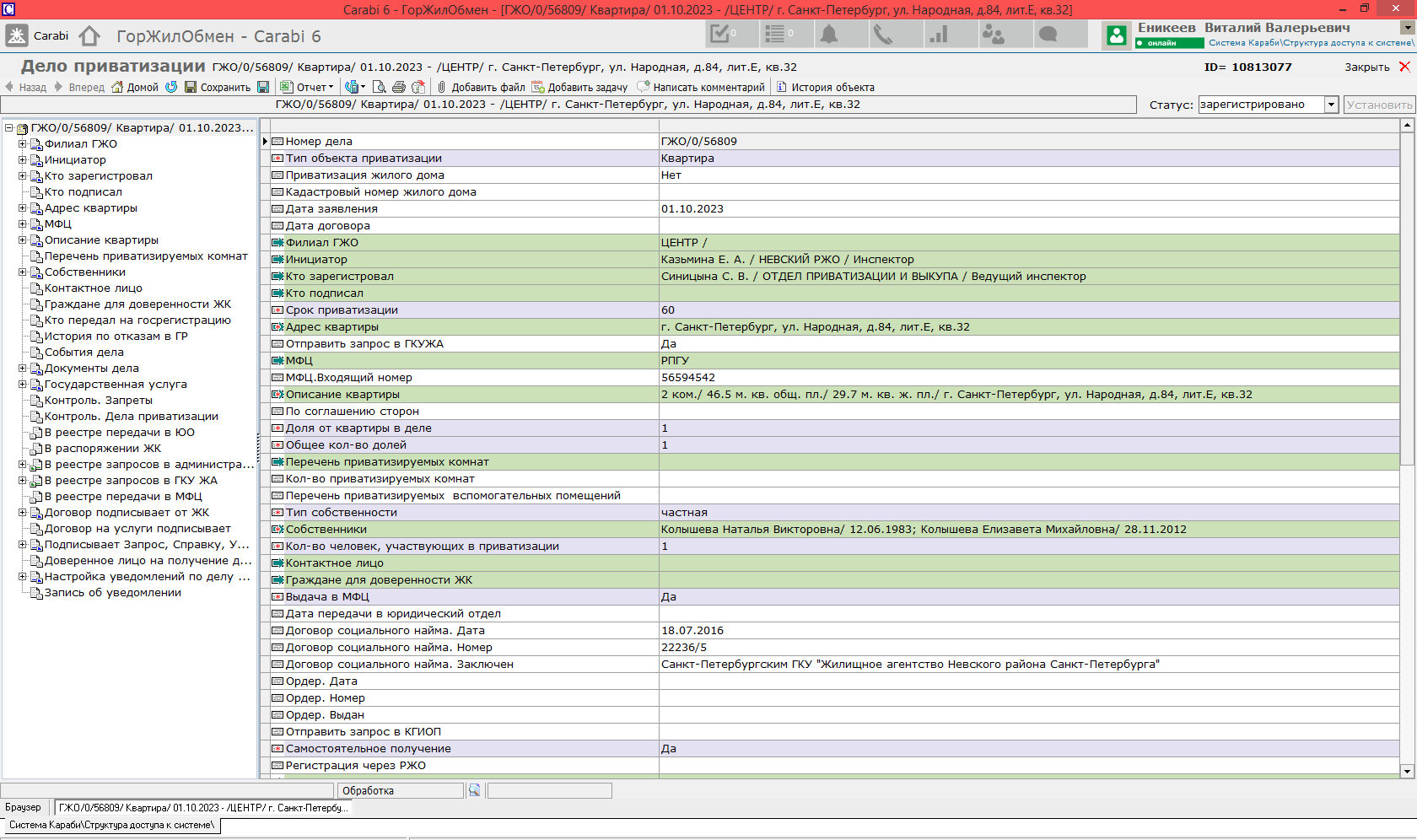The width and height of the screenshot is (1417, 840).
Task: Open the users group icon
Action: tap(994, 35)
